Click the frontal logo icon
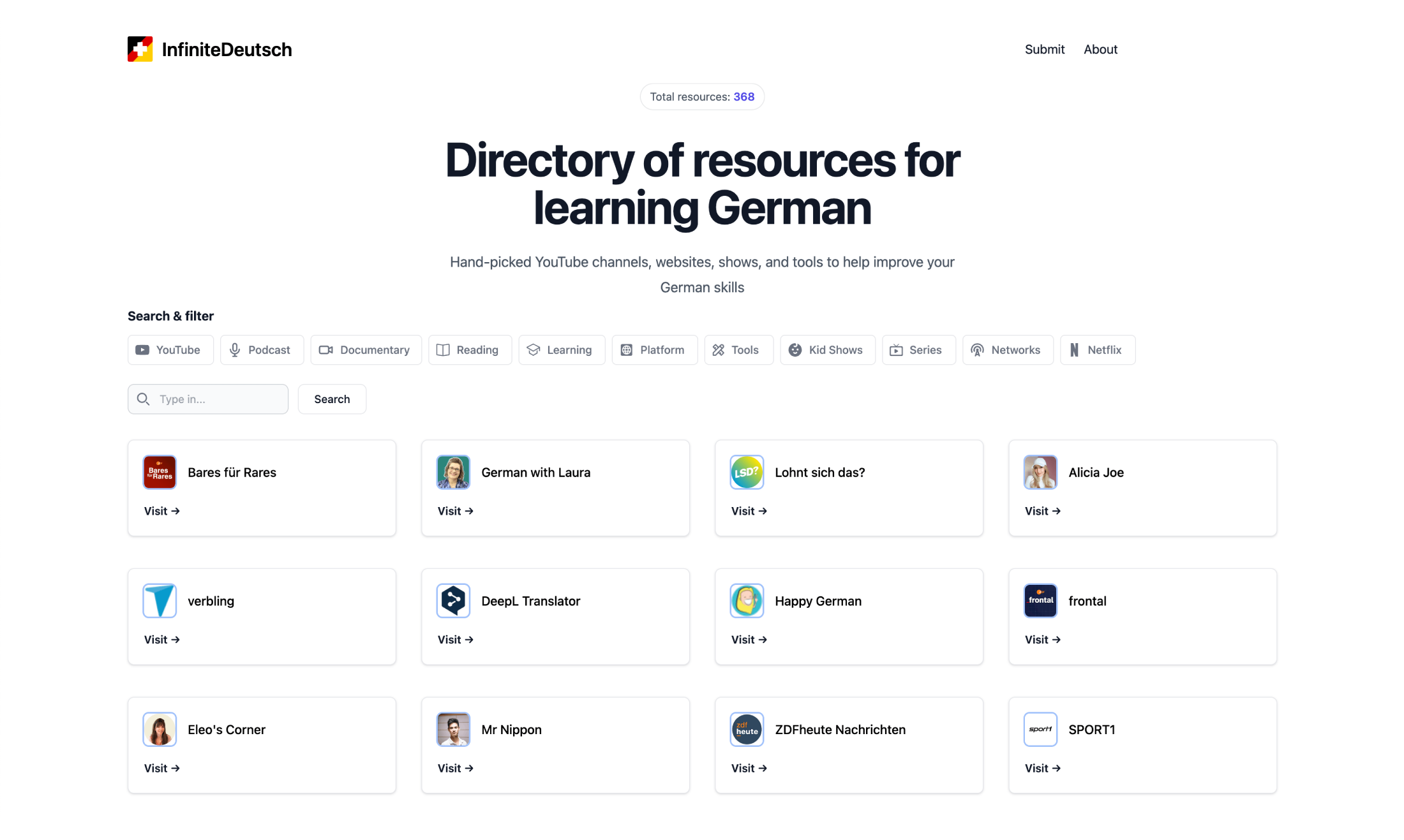The width and height of the screenshot is (1404, 840). [1040, 601]
